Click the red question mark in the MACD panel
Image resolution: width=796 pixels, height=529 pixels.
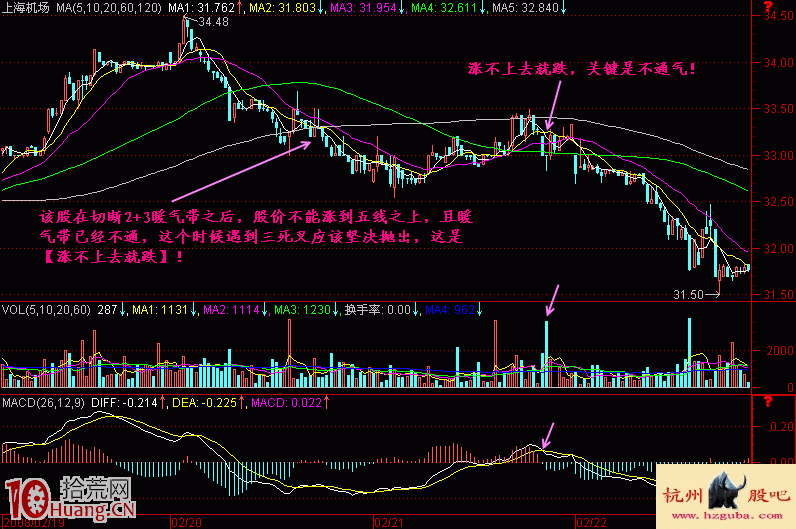click(x=768, y=402)
